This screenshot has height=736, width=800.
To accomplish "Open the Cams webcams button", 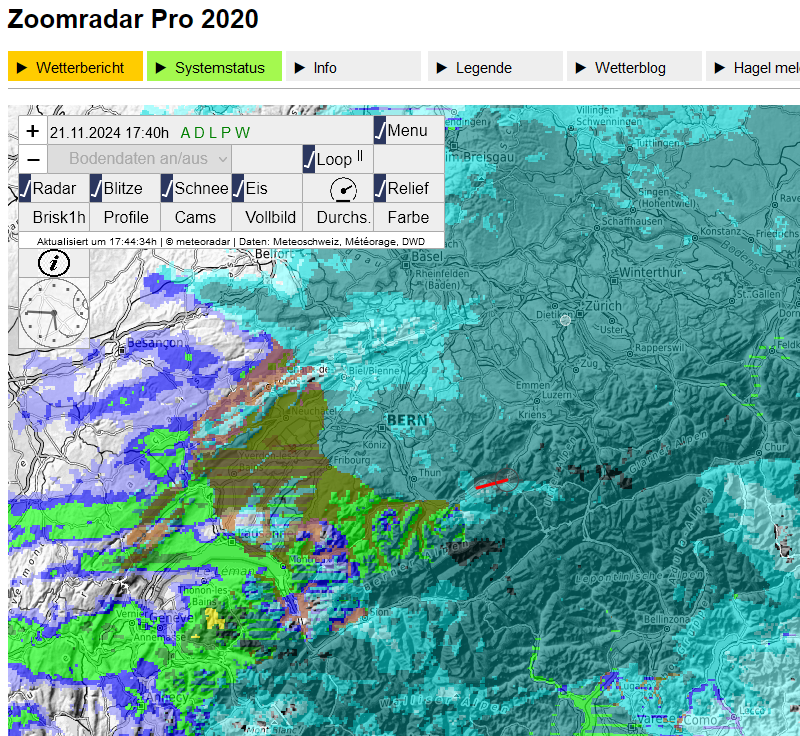I will click(195, 217).
